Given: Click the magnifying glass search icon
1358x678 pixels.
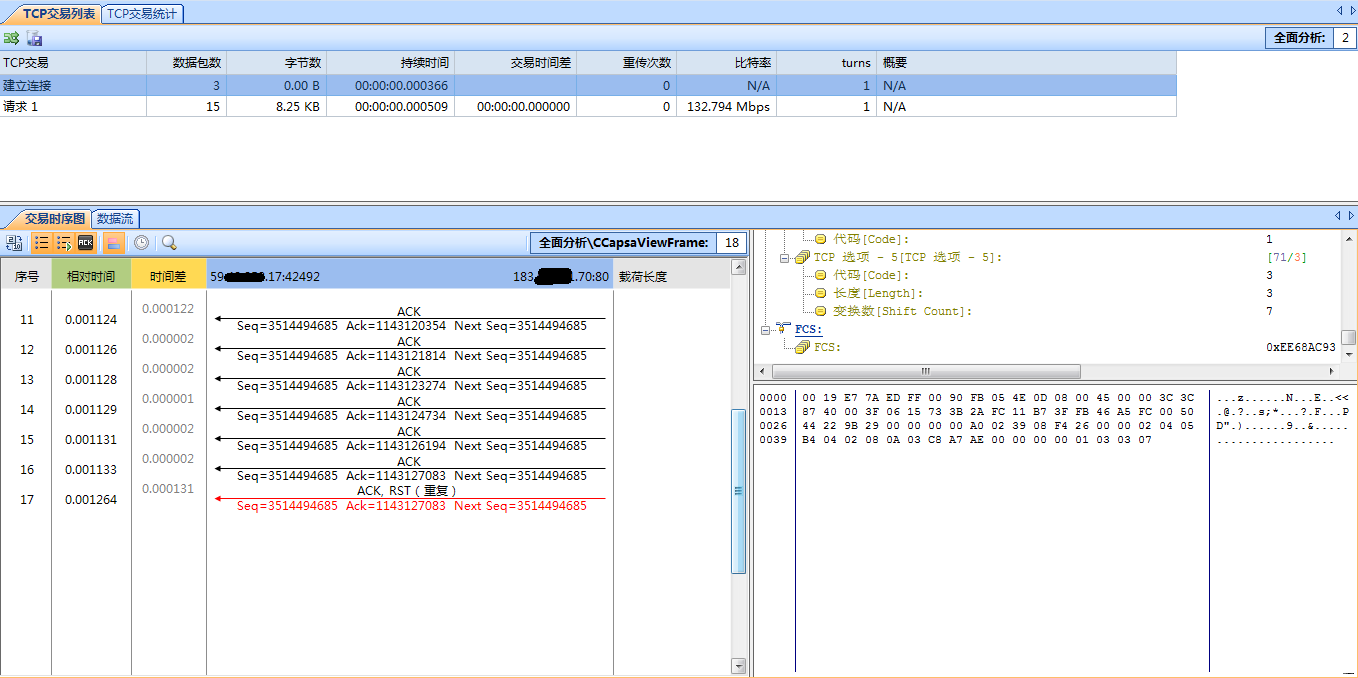Looking at the screenshot, I should point(169,242).
